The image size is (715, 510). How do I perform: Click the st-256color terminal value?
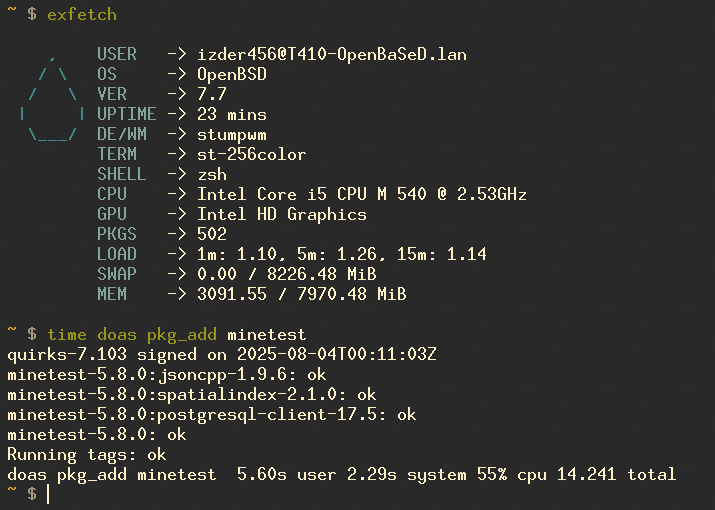click(251, 155)
